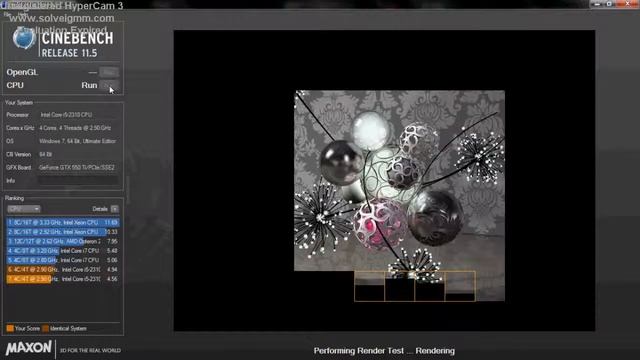Select ranking row 6 Intel Core i5 4.94
This screenshot has height=360, width=640.
coord(63,269)
